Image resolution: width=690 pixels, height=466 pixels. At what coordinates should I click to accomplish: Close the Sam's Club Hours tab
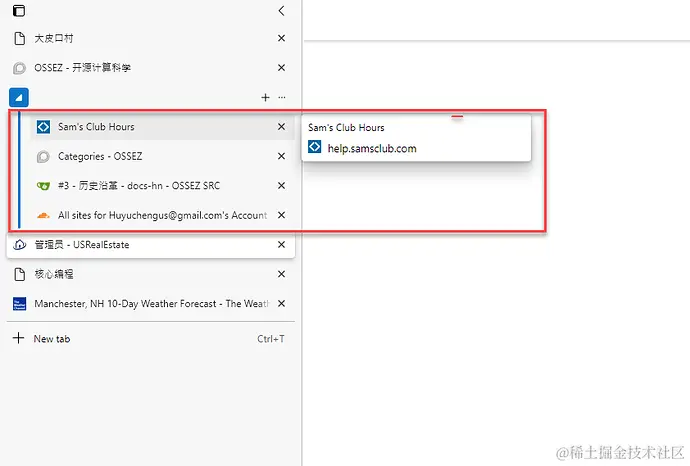[282, 127]
